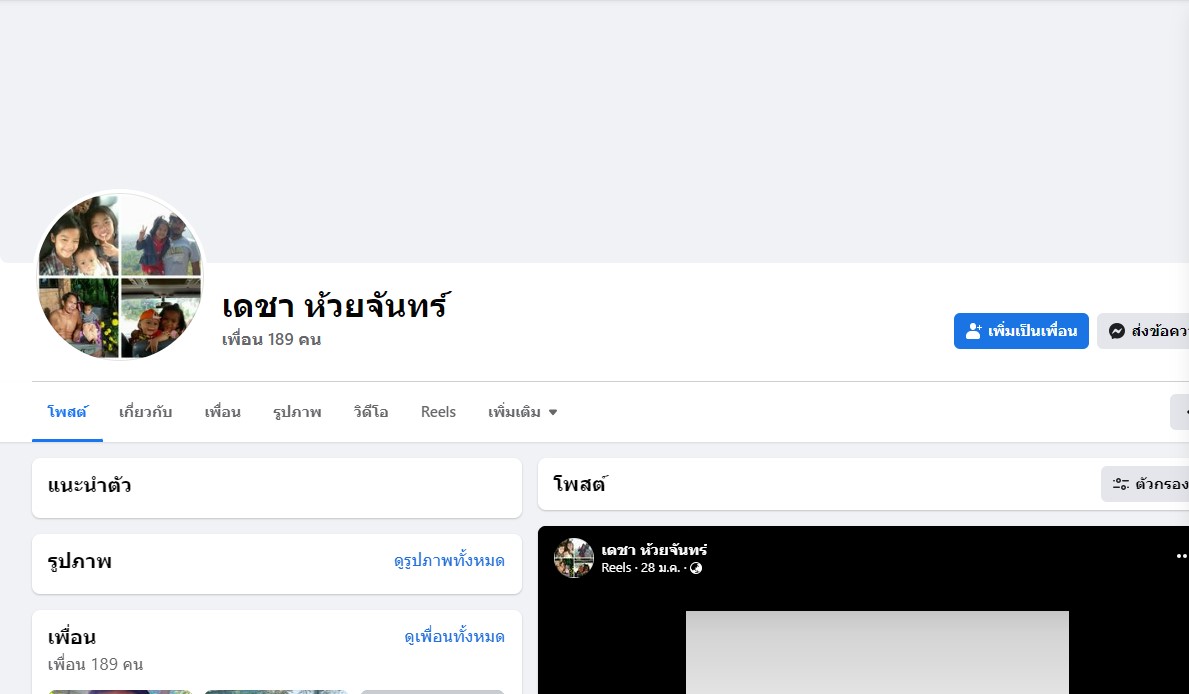
Task: Open the เพื่อน tab
Action: coord(222,412)
